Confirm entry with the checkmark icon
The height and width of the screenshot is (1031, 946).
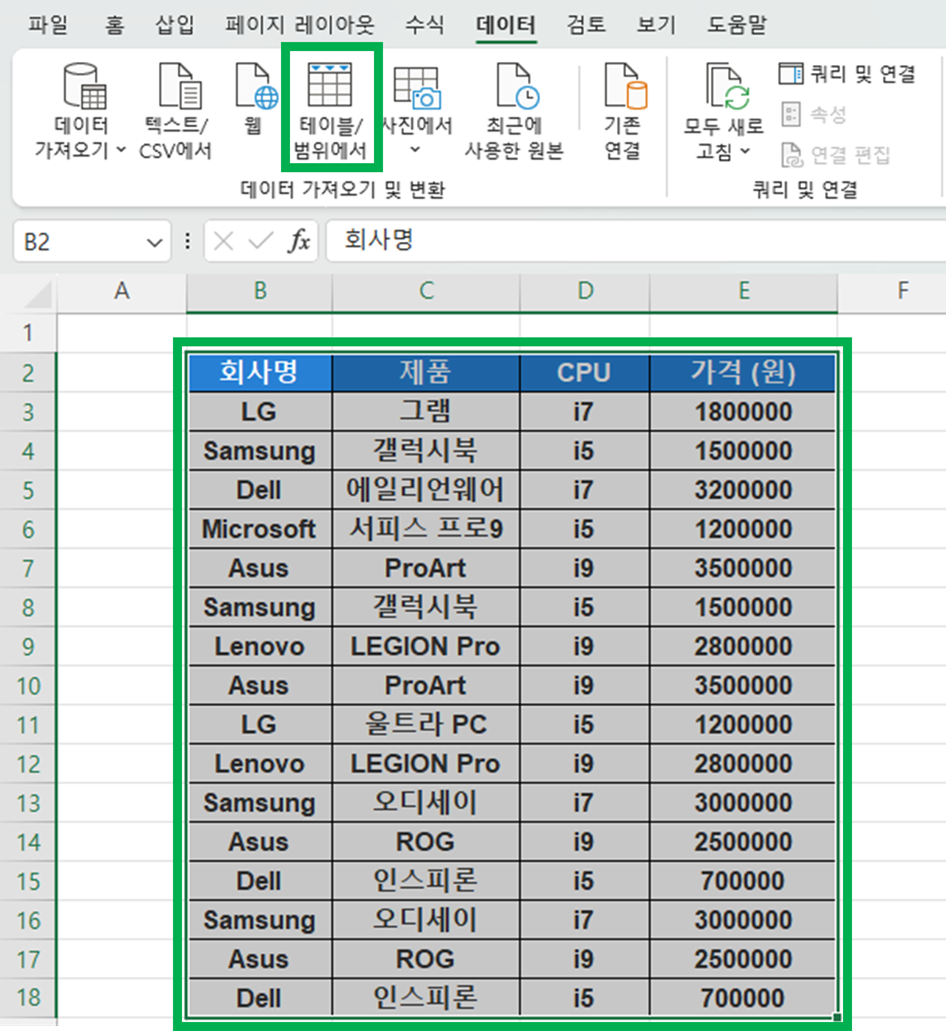click(x=261, y=241)
